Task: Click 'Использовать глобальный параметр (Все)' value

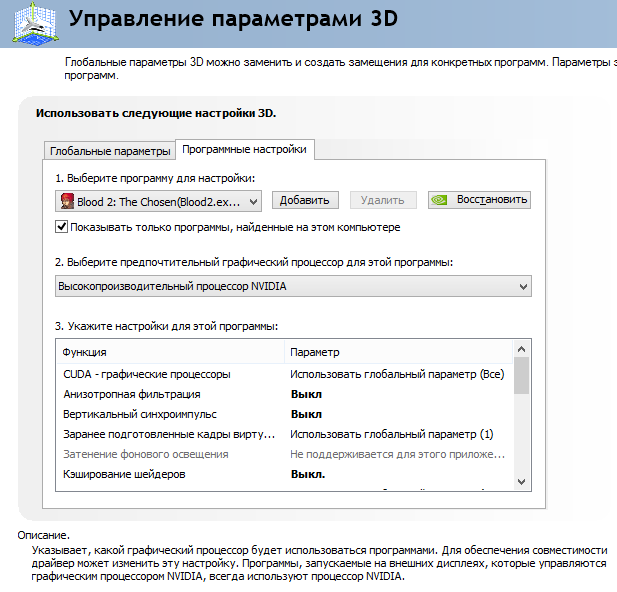Action: point(397,374)
